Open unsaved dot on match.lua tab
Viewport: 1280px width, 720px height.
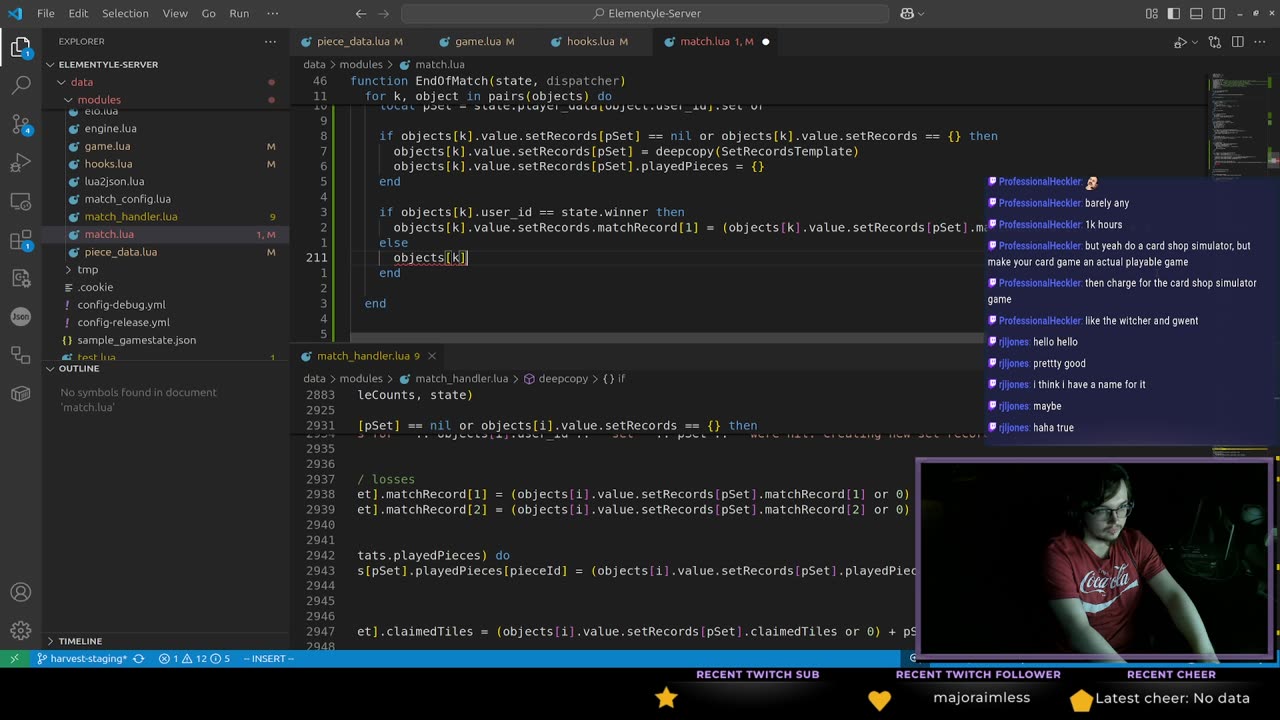765,42
